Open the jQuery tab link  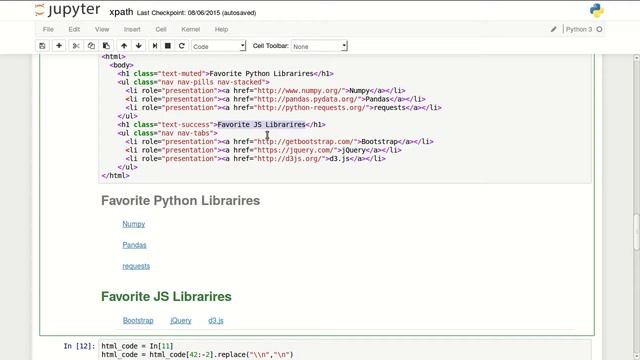click(x=181, y=320)
